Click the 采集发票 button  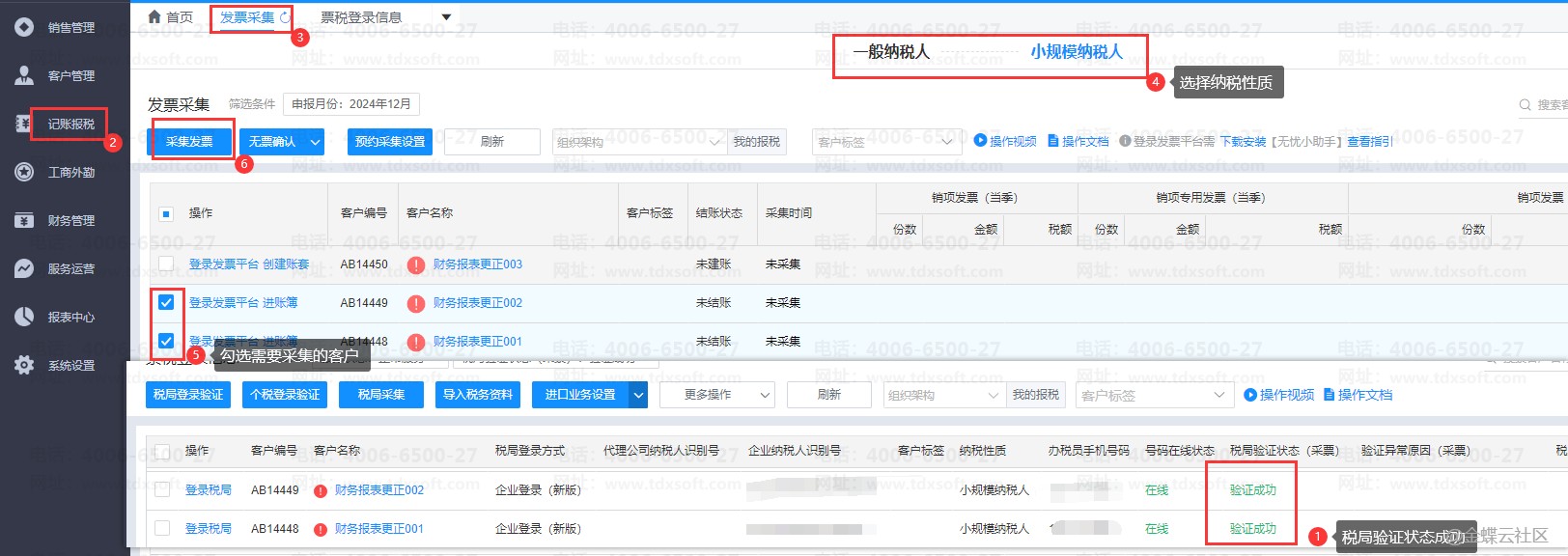[189, 142]
